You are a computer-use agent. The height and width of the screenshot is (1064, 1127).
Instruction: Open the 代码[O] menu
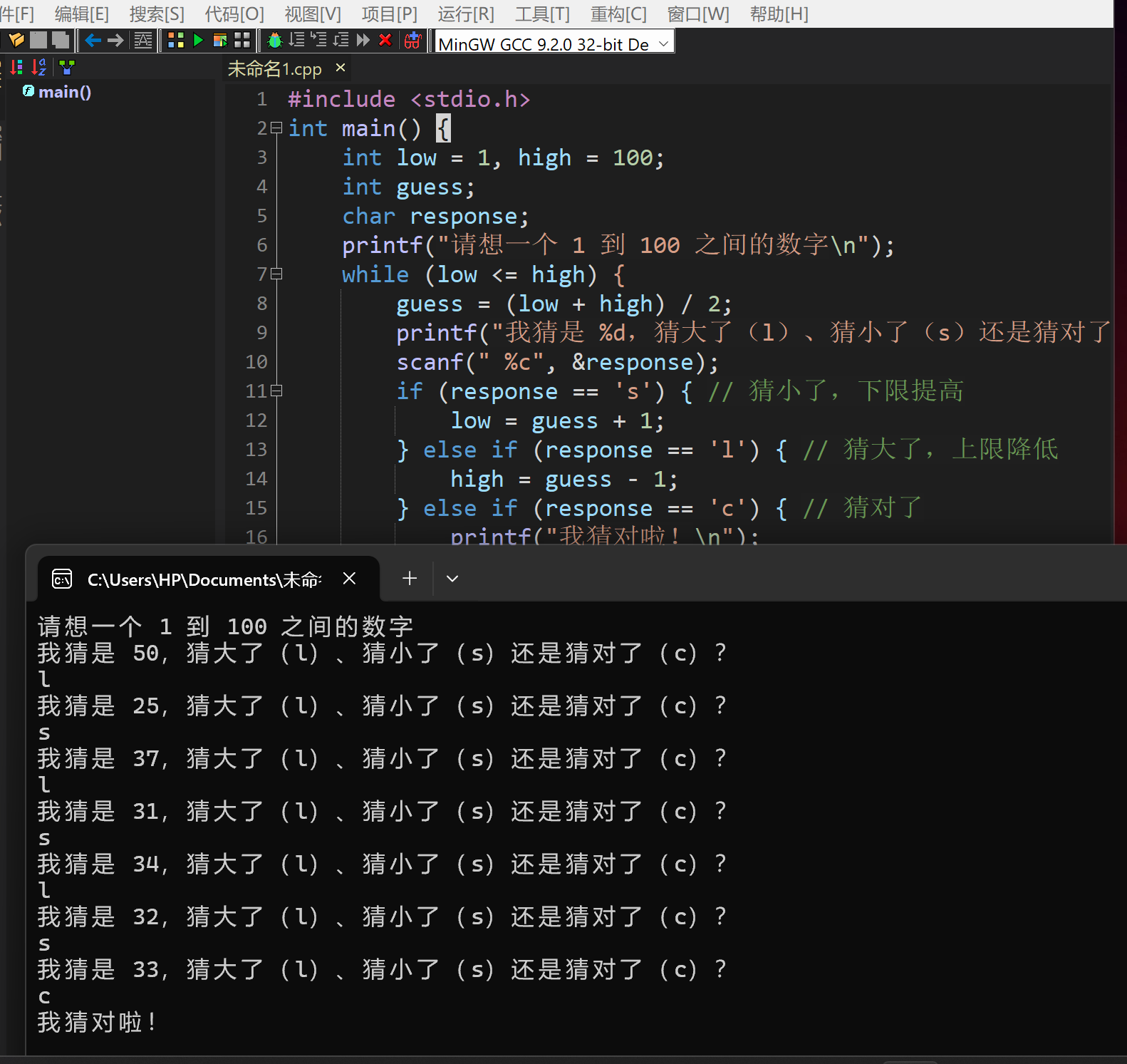point(234,14)
